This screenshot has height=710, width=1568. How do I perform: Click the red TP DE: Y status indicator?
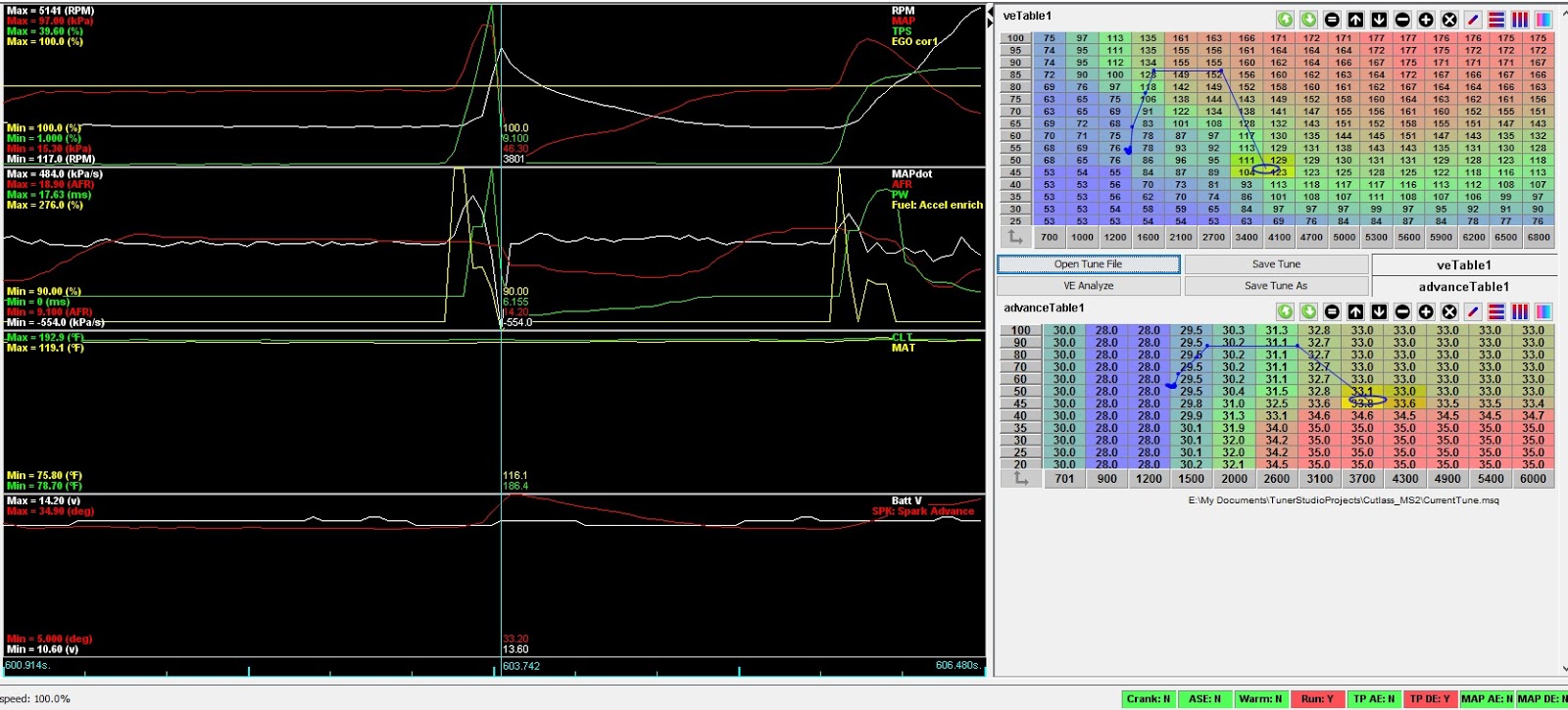point(1430,699)
